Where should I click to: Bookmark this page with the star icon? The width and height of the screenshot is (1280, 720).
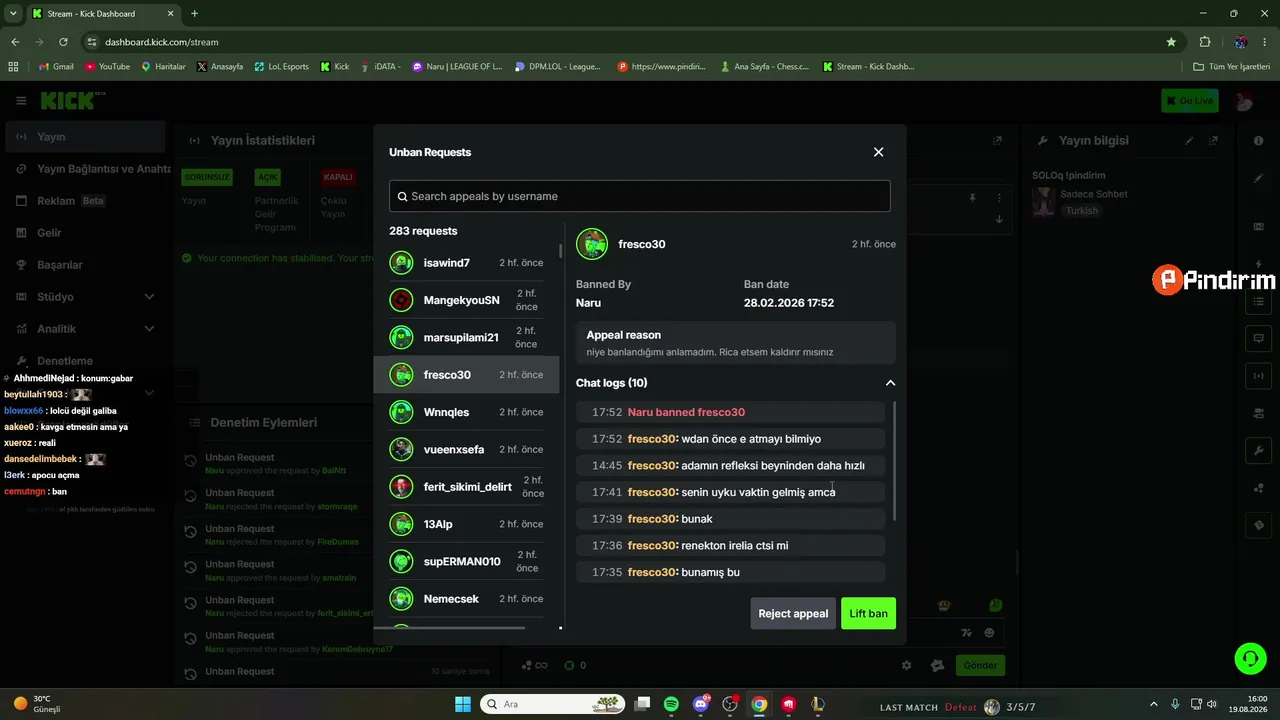tap(1171, 42)
